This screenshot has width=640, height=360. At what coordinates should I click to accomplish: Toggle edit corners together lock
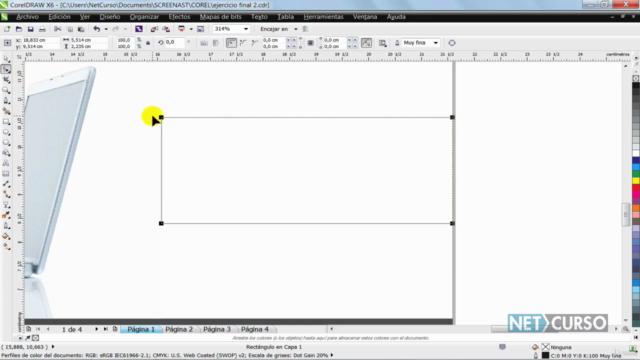311,43
